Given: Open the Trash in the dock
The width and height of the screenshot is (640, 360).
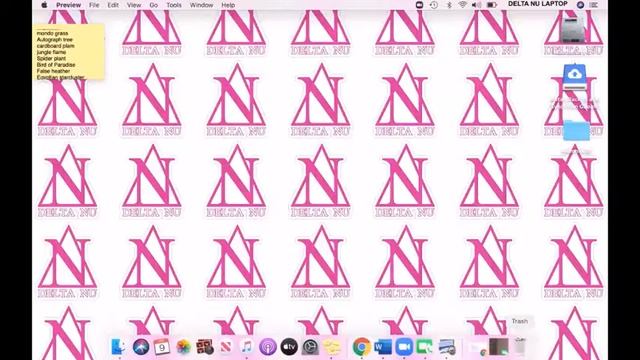Looking at the screenshot, I should click(520, 346).
